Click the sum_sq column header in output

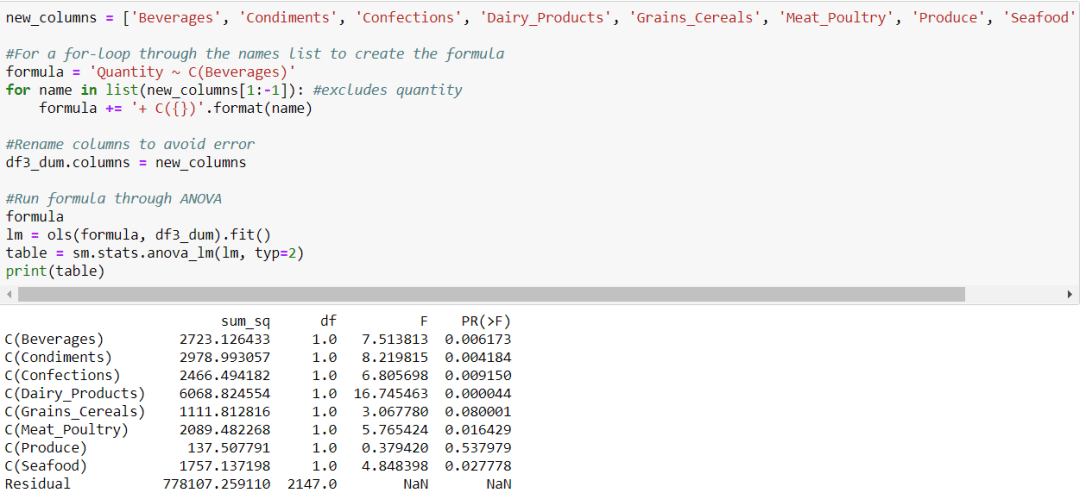point(244,322)
